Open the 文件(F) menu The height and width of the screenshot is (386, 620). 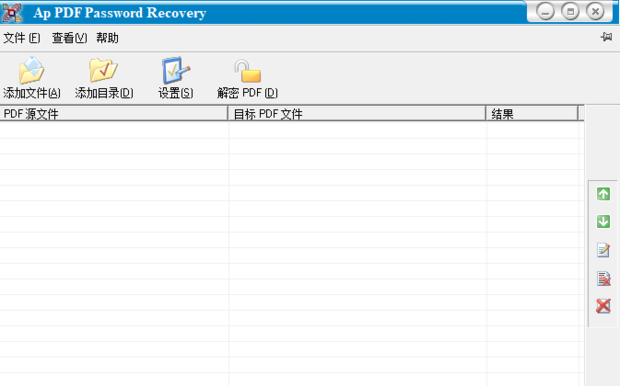(22, 38)
